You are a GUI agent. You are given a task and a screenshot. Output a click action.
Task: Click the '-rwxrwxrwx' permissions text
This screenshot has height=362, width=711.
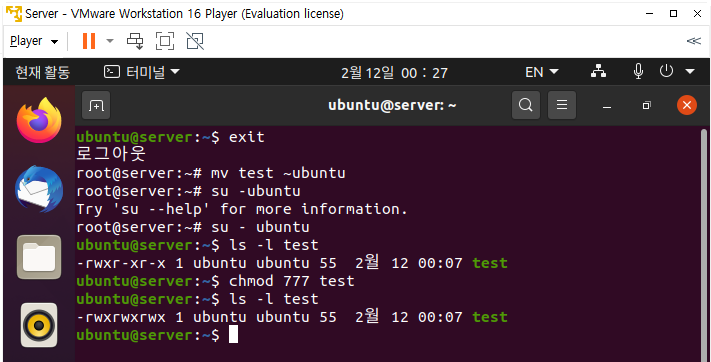(x=121, y=317)
